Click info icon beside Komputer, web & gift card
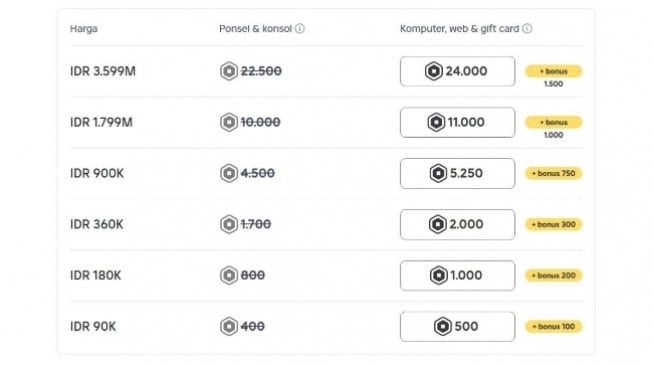The height and width of the screenshot is (366, 653). pos(527,29)
